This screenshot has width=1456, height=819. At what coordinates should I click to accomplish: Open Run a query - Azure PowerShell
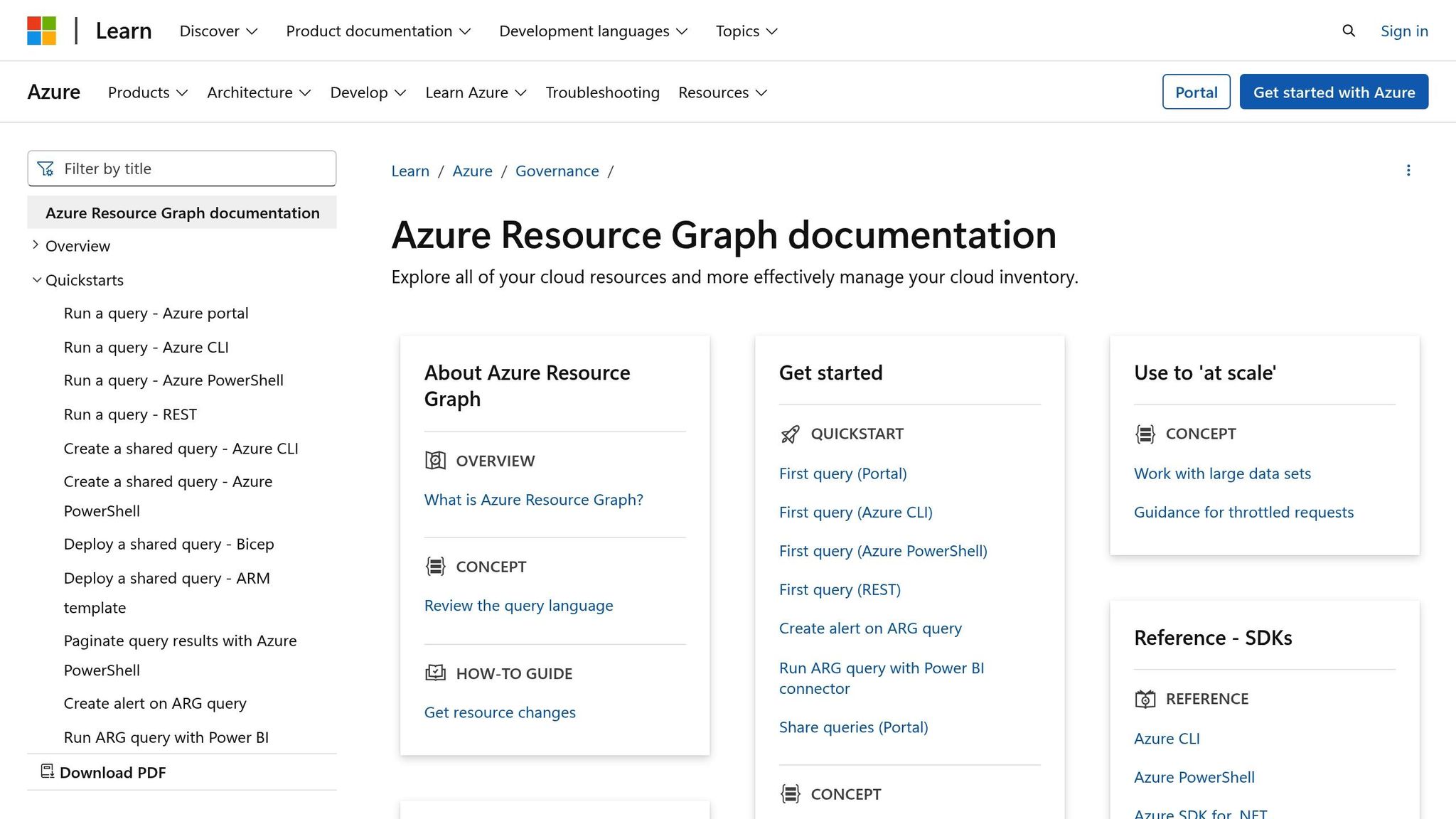click(173, 380)
